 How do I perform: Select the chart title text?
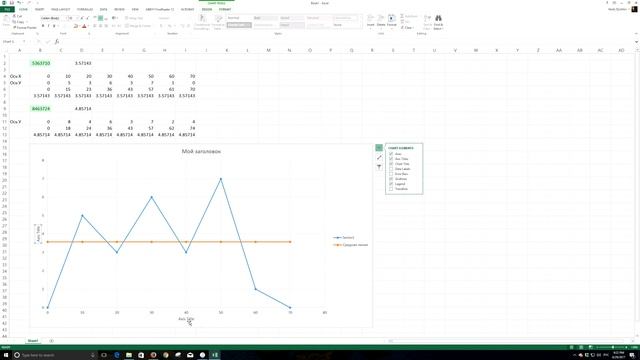click(201, 151)
